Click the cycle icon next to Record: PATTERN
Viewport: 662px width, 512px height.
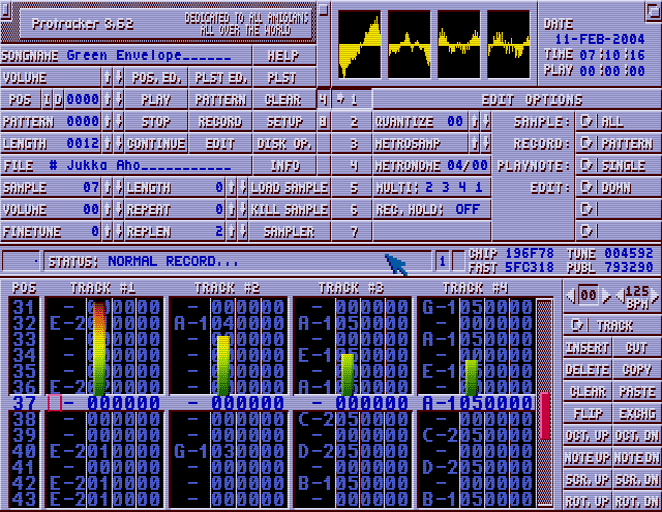(586, 144)
